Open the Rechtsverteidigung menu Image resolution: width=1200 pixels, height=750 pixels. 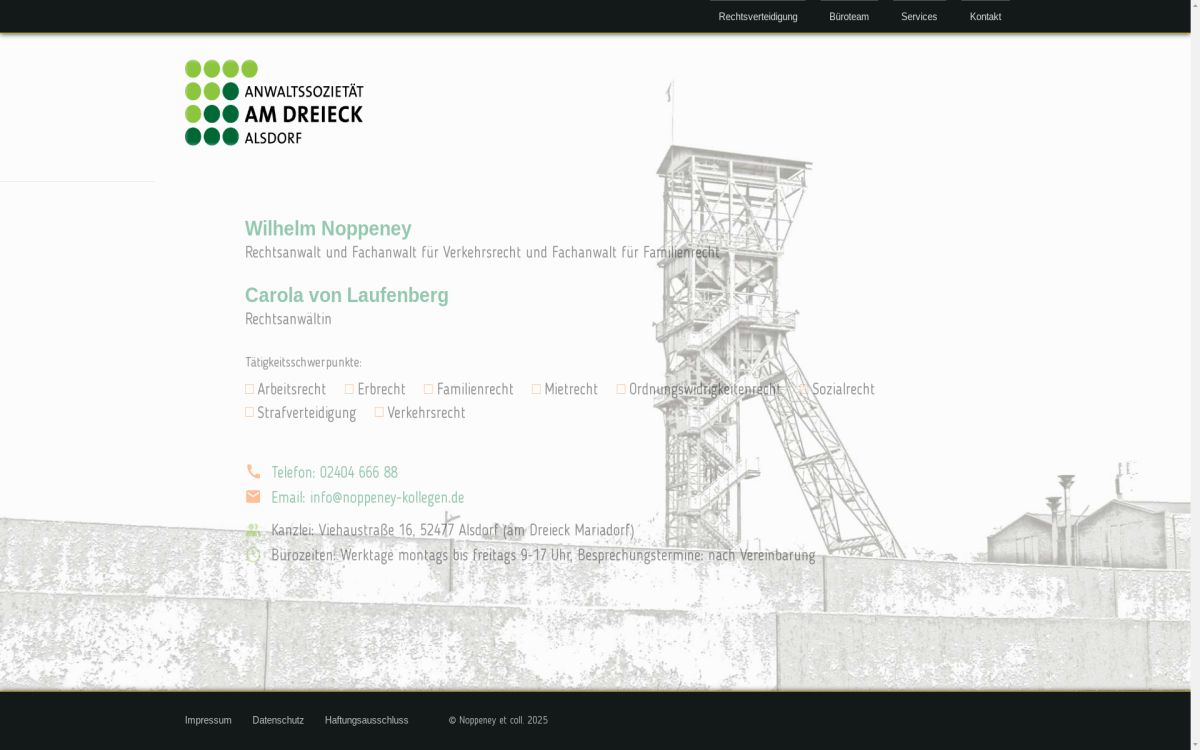(758, 17)
